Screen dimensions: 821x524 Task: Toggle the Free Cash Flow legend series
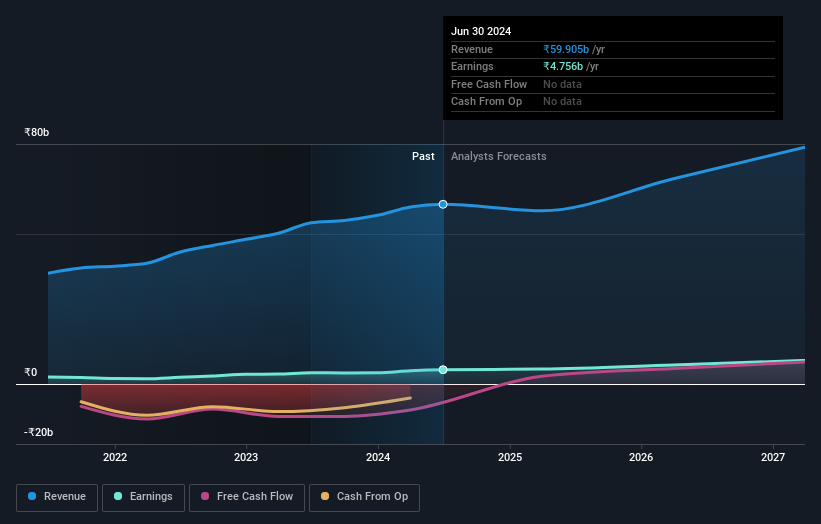[x=247, y=497]
